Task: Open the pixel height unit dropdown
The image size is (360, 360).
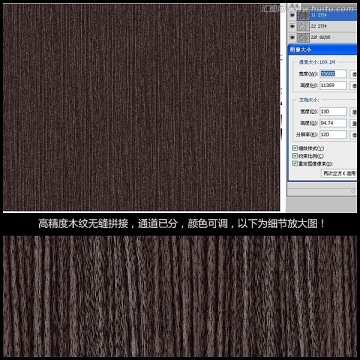Action: pyautogui.click(x=353, y=85)
